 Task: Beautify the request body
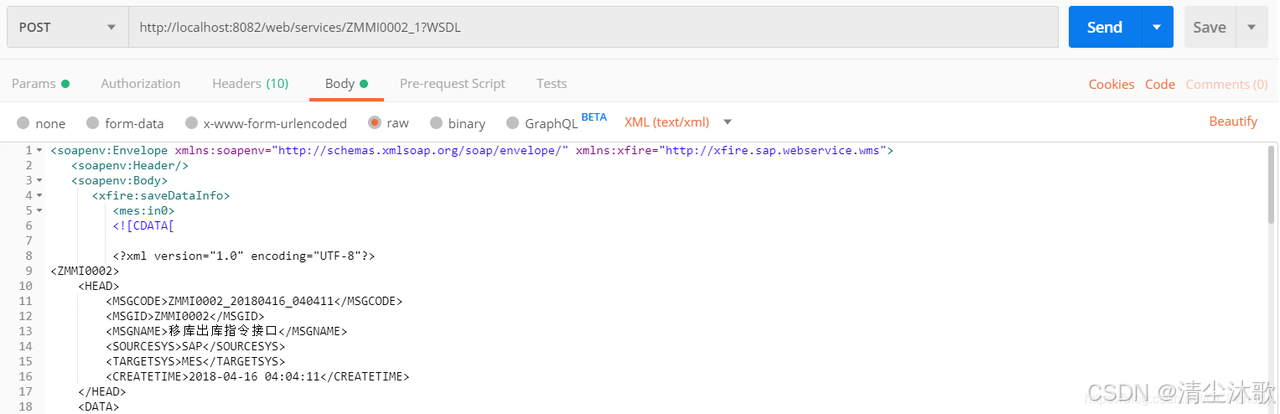click(x=1233, y=122)
